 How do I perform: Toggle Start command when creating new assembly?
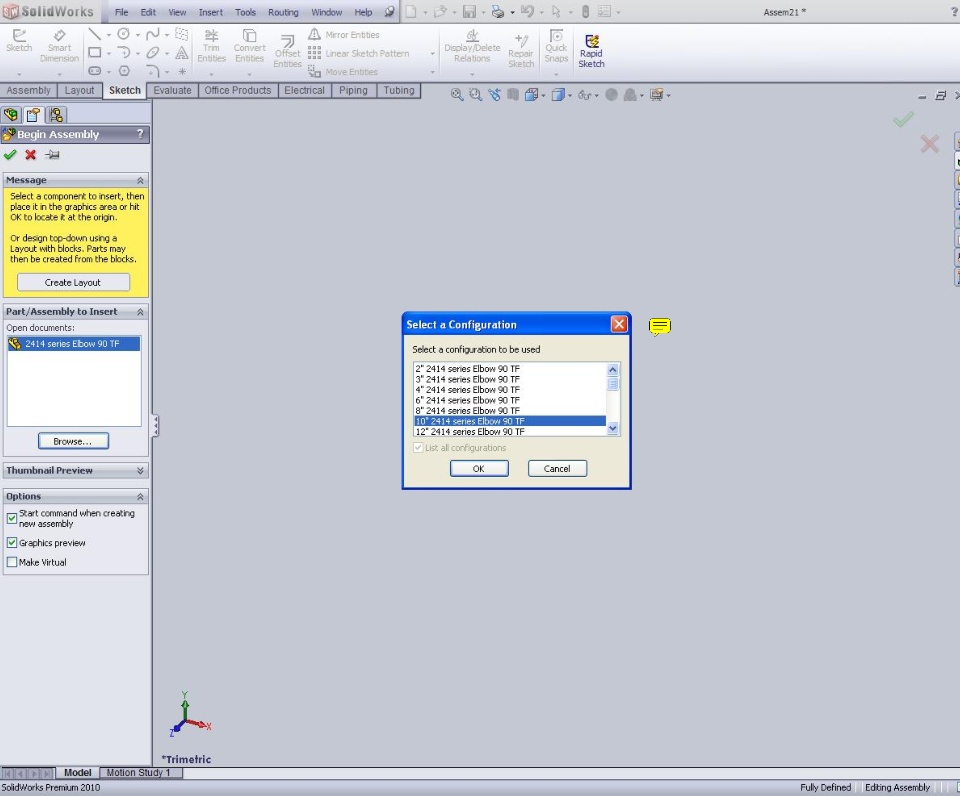point(12,518)
